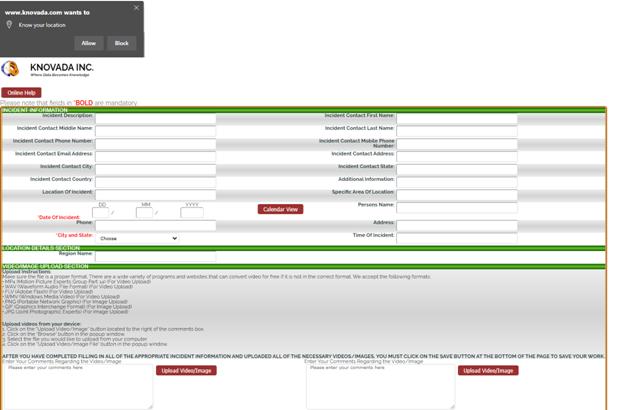
Task: Block the location access request
Action: pyautogui.click(x=121, y=43)
